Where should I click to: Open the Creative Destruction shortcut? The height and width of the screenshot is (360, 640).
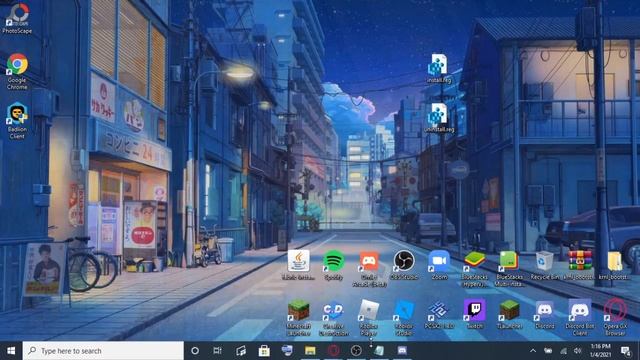click(333, 318)
